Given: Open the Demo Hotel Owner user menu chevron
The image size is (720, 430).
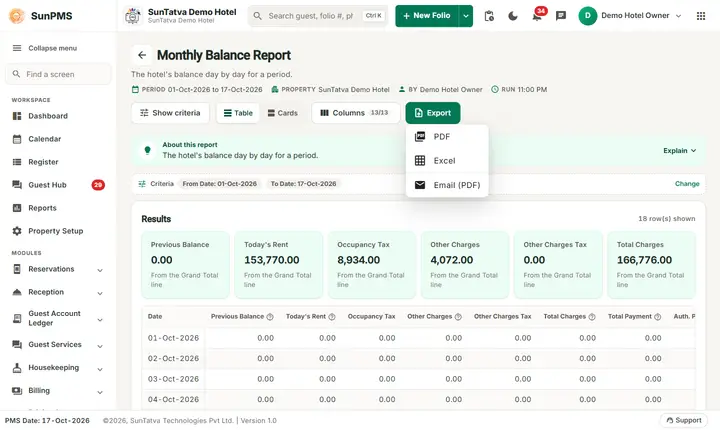Looking at the screenshot, I should coord(678,16).
